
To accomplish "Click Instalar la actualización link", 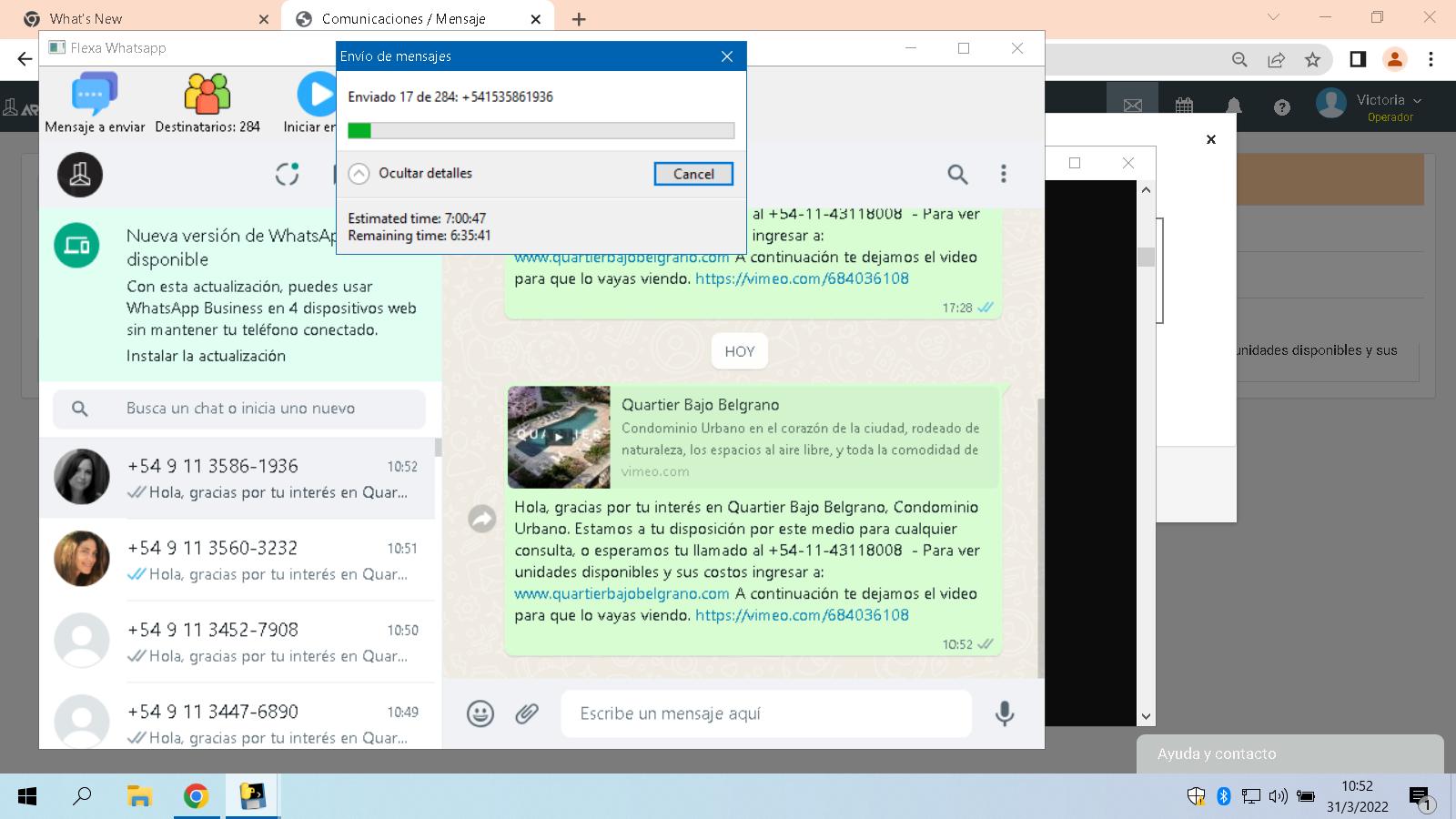I will coord(206,356).
